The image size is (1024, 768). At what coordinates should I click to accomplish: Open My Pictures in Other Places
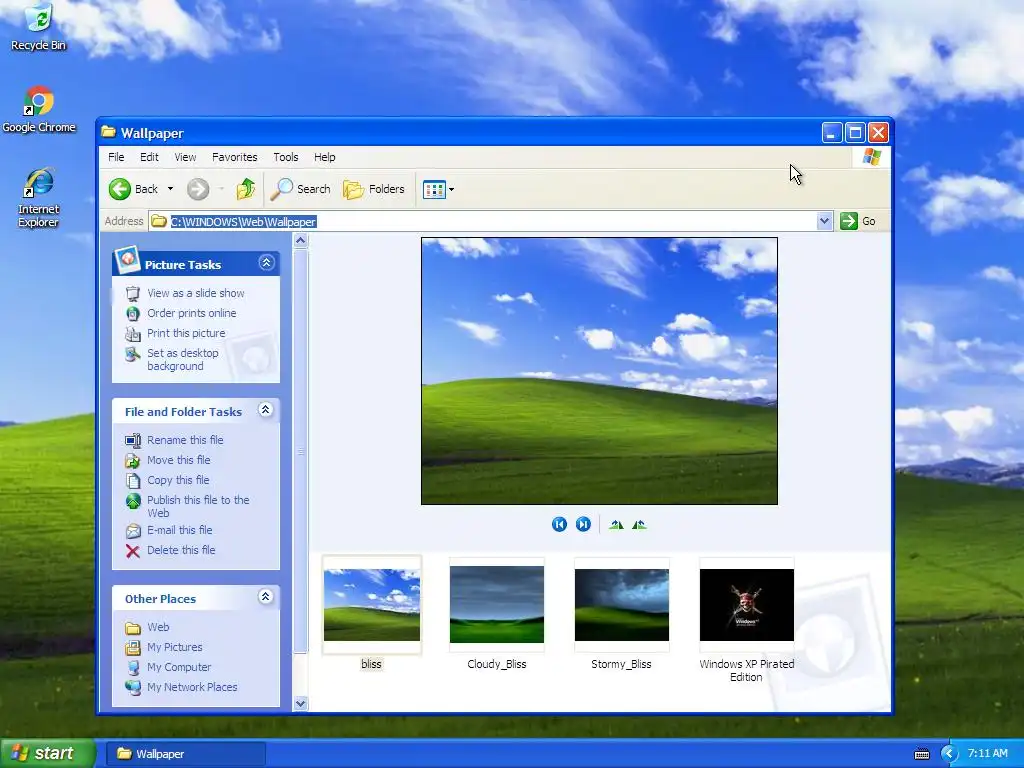click(x=174, y=647)
